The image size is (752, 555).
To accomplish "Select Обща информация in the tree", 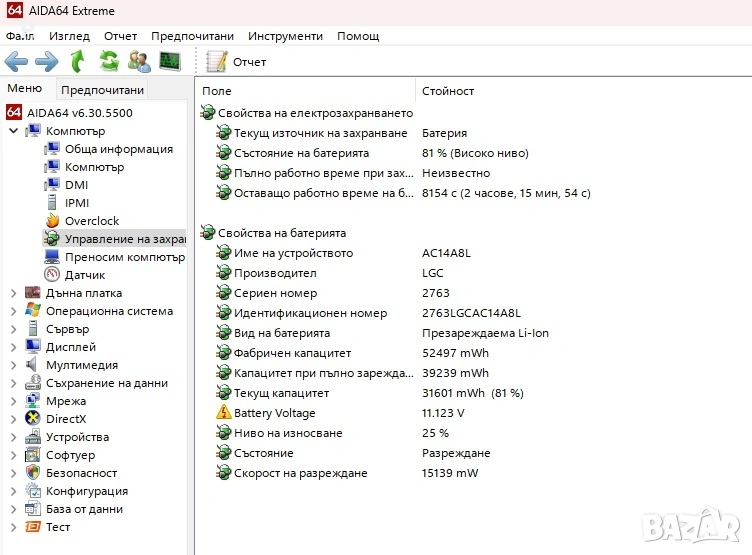I will pyautogui.click(x=118, y=149).
